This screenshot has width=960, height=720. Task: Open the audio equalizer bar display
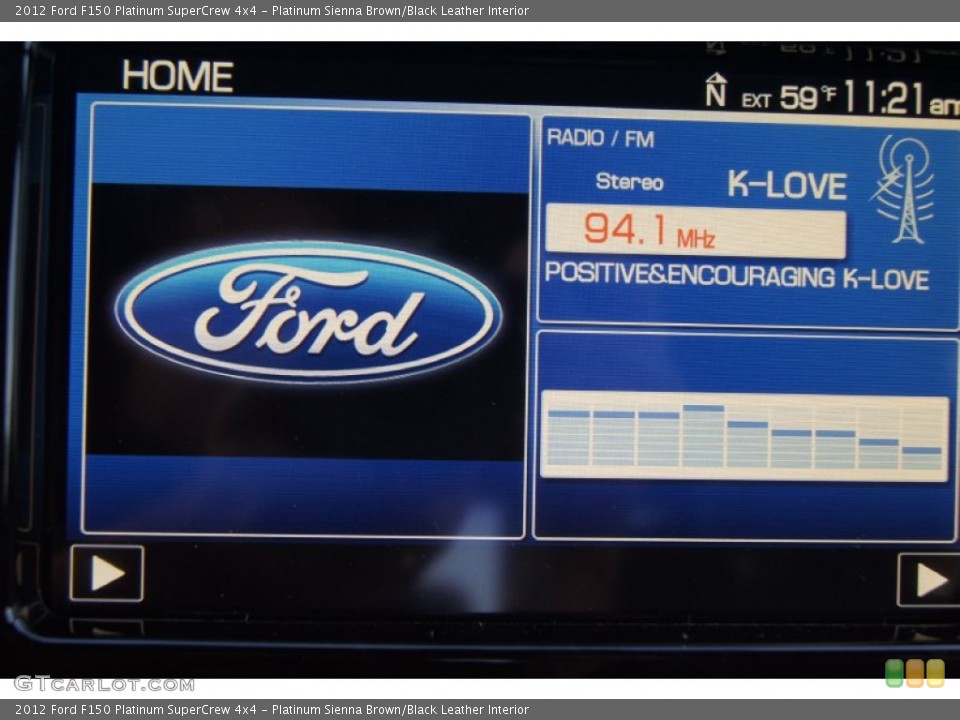pos(744,436)
